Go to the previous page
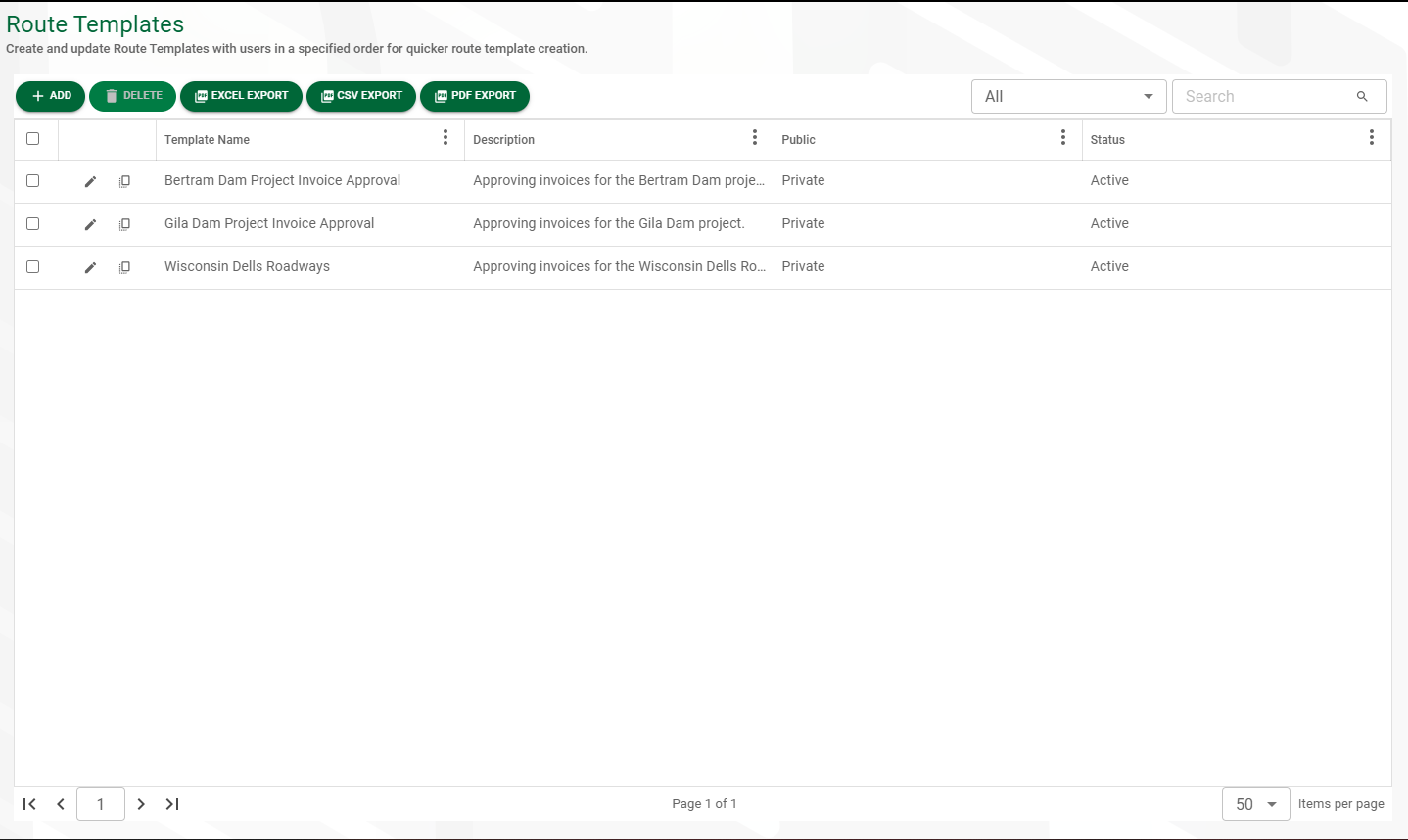Image resolution: width=1408 pixels, height=840 pixels. (x=61, y=804)
